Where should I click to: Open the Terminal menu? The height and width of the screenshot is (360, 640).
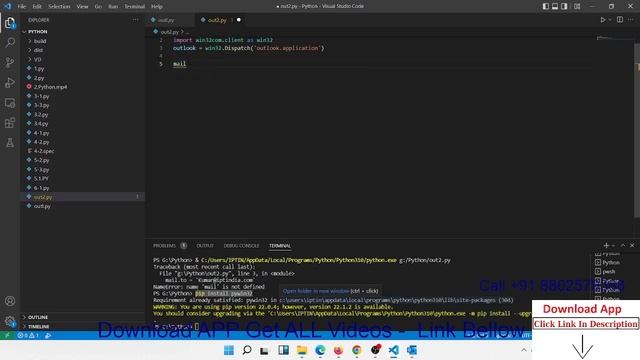coord(135,6)
